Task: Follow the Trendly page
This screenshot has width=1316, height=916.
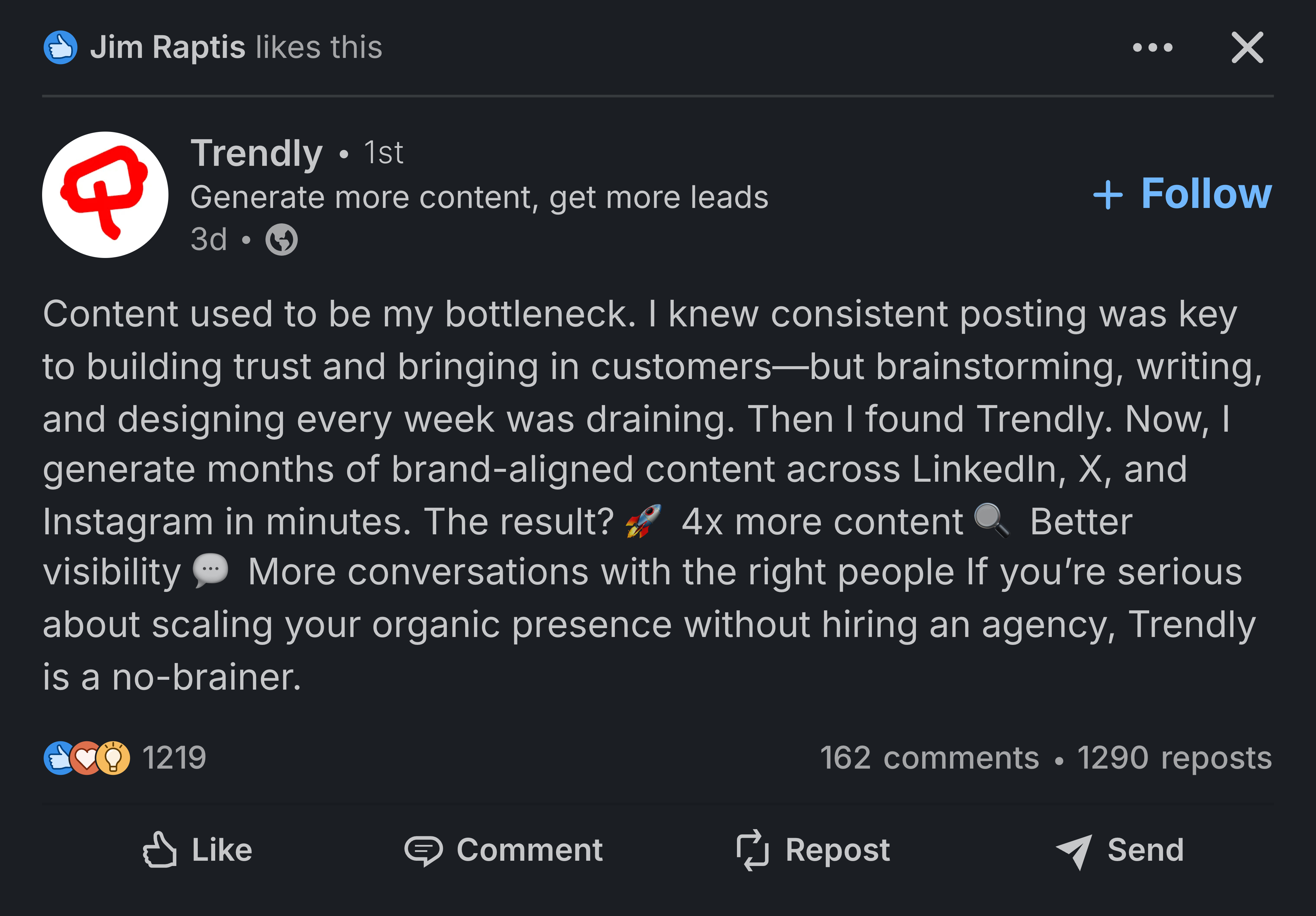Action: click(1182, 194)
